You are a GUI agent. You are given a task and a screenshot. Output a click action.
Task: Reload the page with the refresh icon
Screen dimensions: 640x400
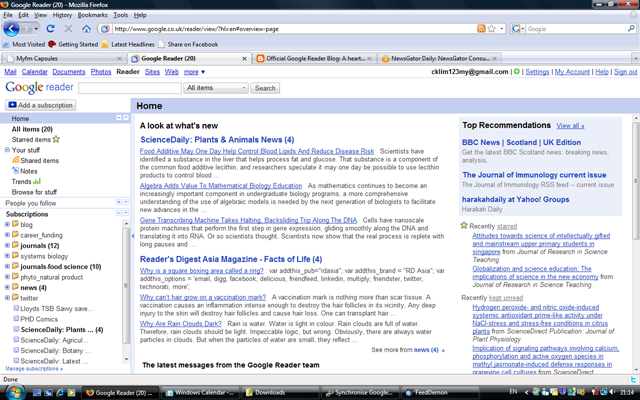pyautogui.click(x=50, y=29)
